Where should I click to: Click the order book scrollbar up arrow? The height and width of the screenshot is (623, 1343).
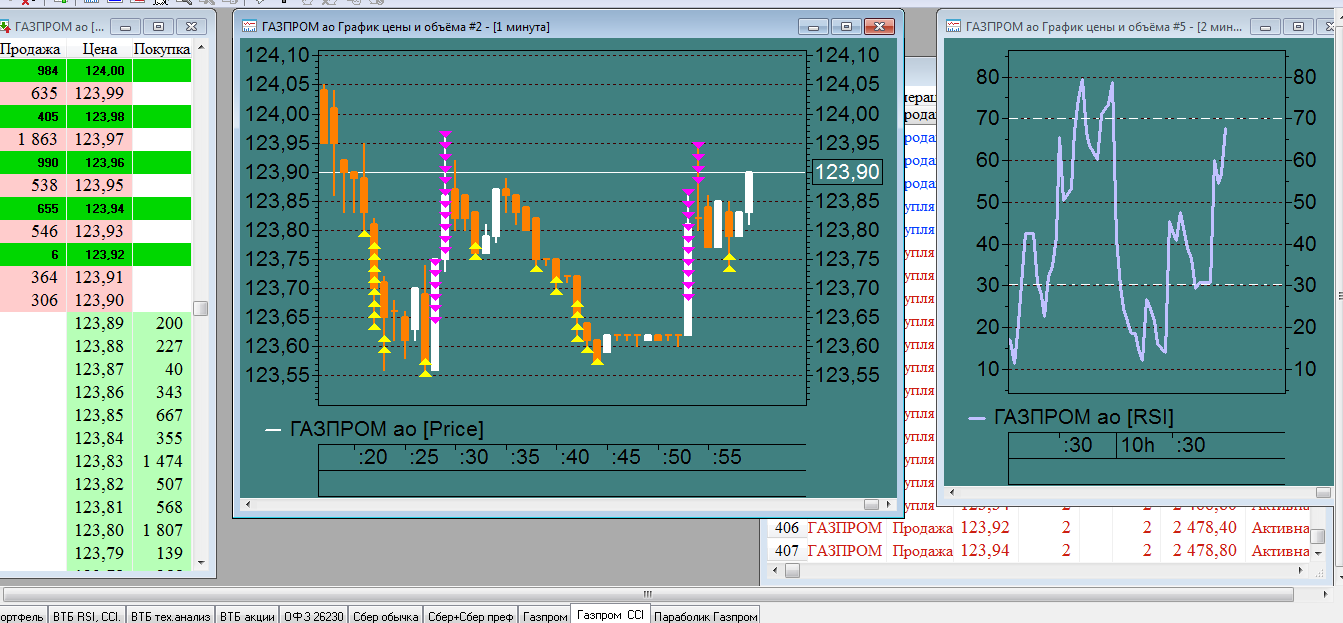(x=200, y=47)
